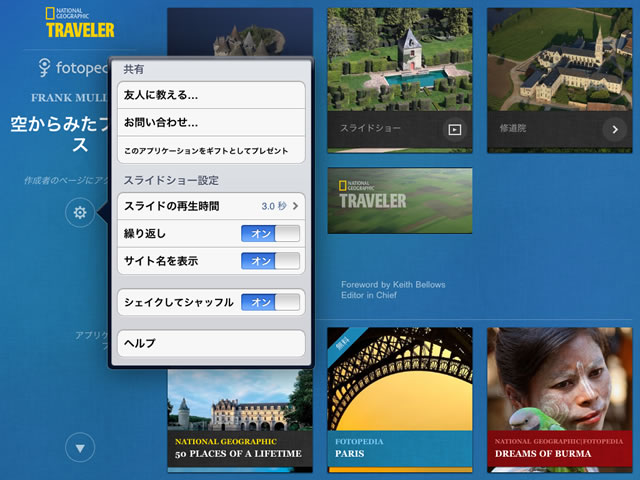Open the Fotopedia Paris app card

pyautogui.click(x=400, y=400)
